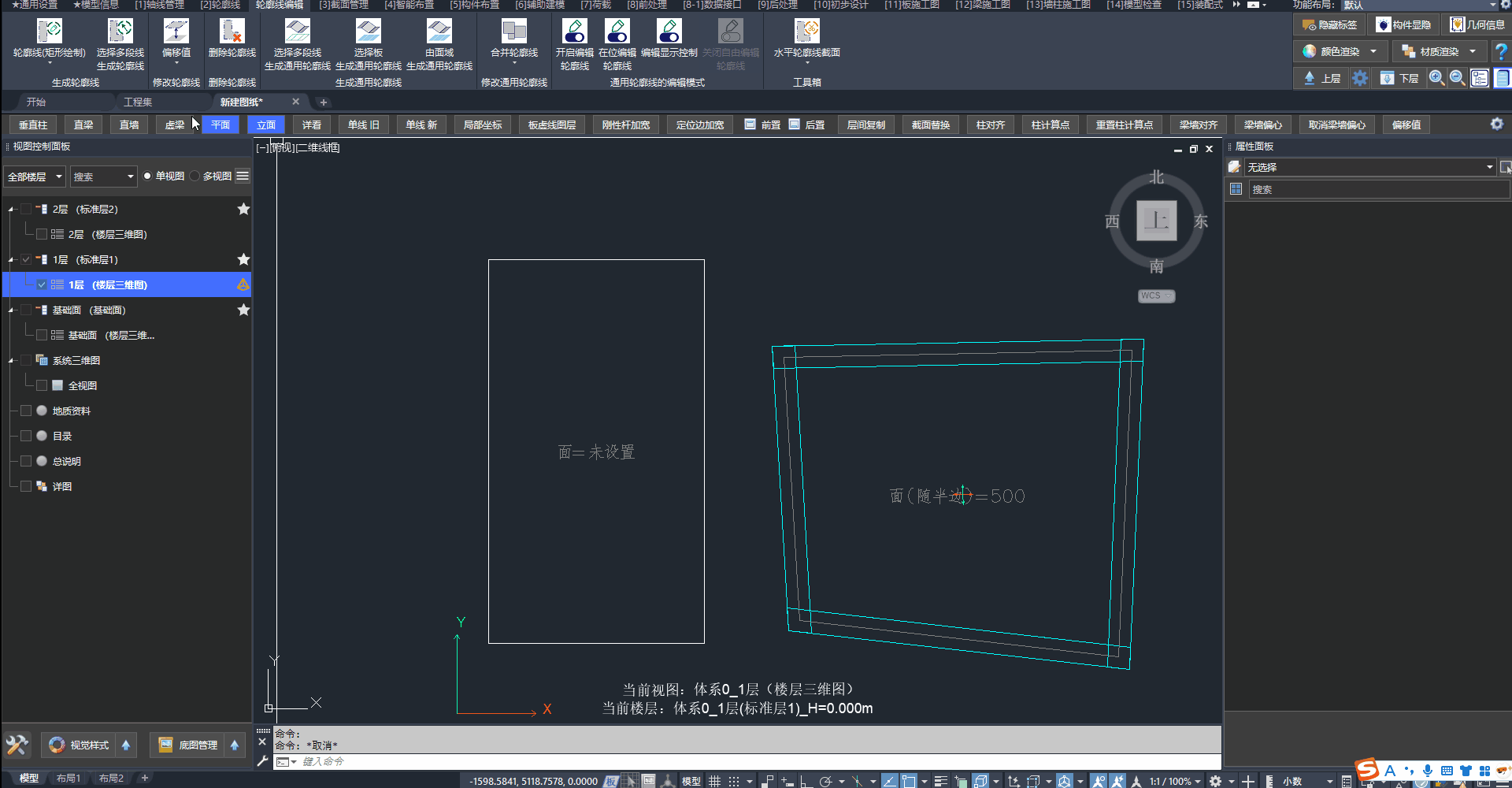The width and height of the screenshot is (1512, 788).
Task: Click the 开启编辑轮廓线 icon
Action: tap(574, 32)
